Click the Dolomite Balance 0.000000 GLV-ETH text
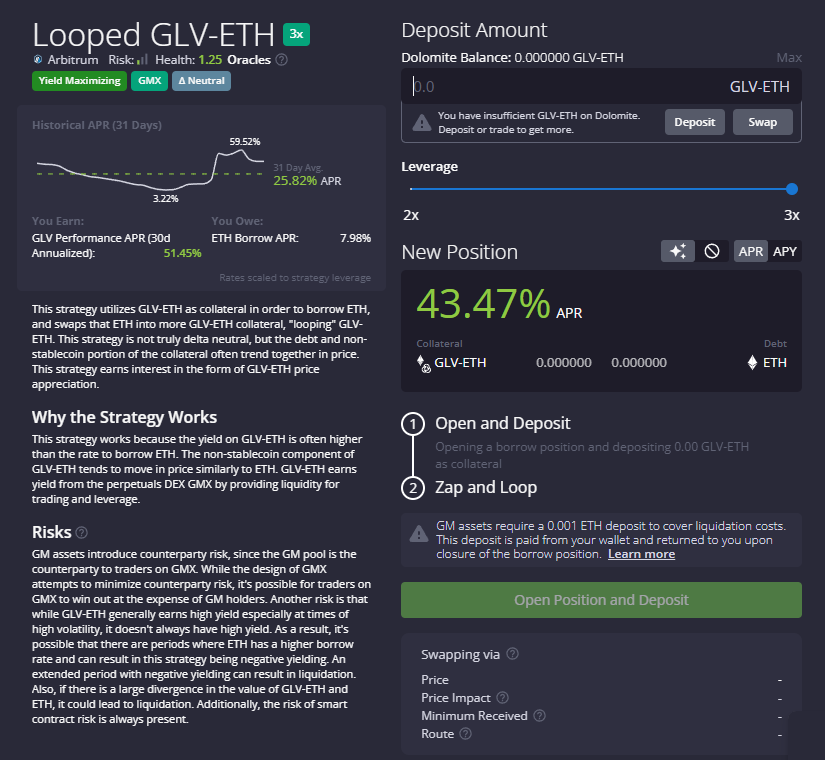 coord(512,57)
